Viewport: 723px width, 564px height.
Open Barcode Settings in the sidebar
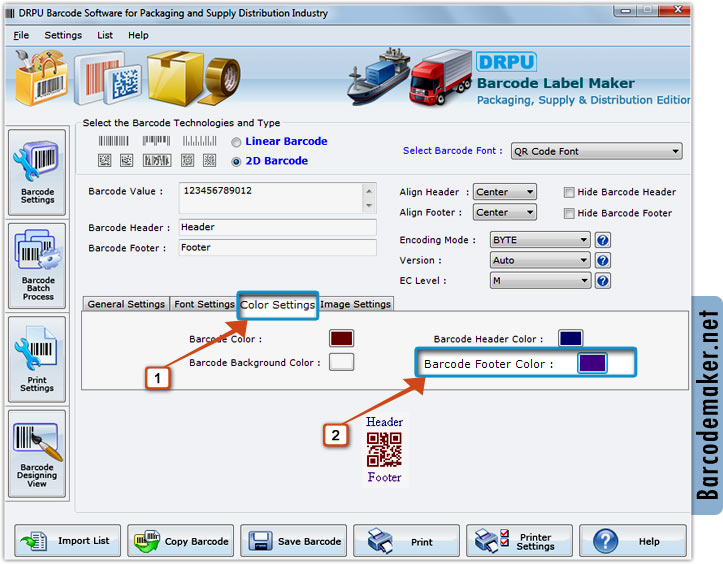point(37,172)
